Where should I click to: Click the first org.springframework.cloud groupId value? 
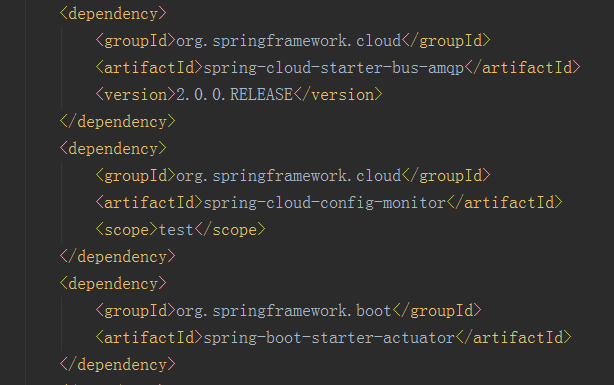pyautogui.click(x=289, y=41)
